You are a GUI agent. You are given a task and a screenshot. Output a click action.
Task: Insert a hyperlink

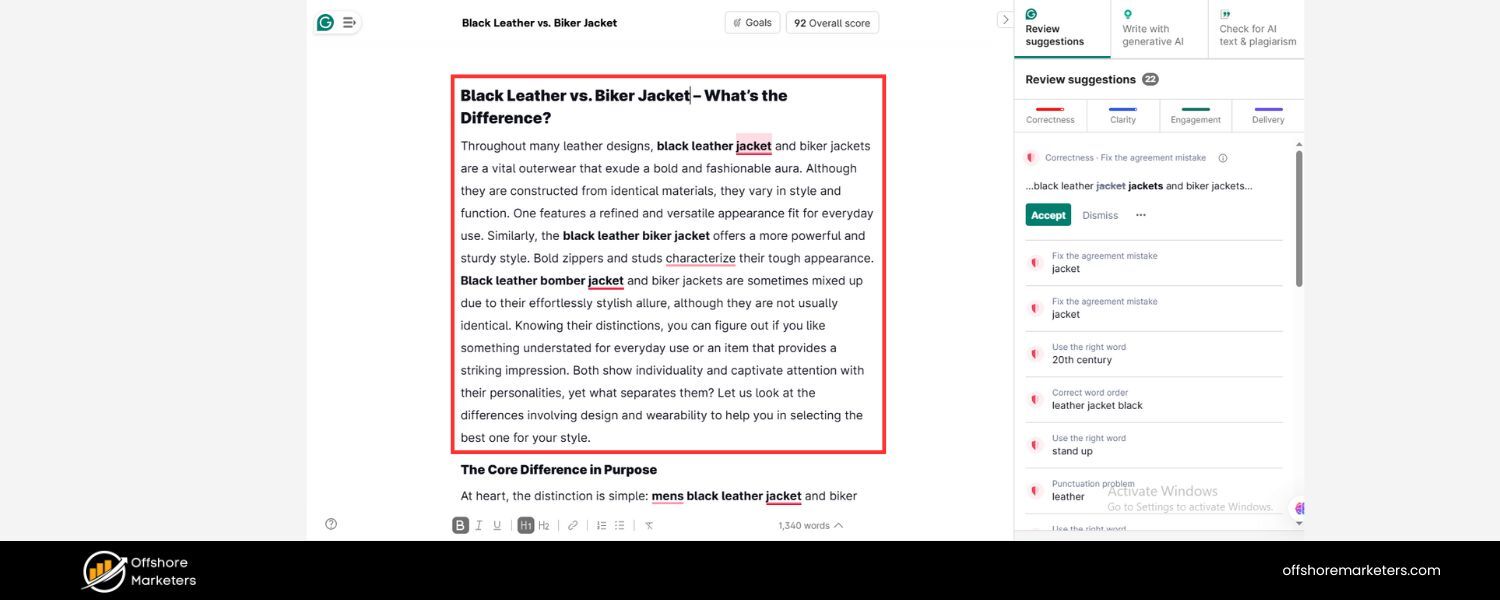[x=572, y=524]
